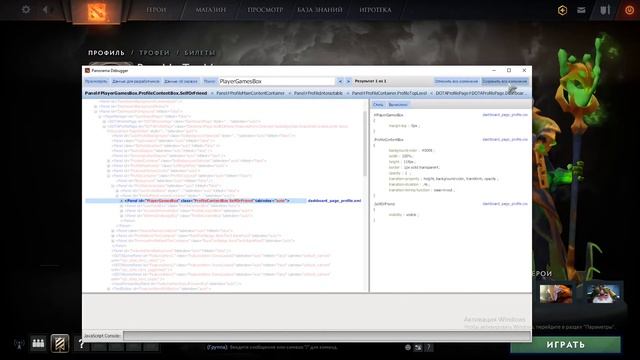Screen dimensions: 640x360
Task: Open the armory icon in top bar
Action: tap(605, 10)
